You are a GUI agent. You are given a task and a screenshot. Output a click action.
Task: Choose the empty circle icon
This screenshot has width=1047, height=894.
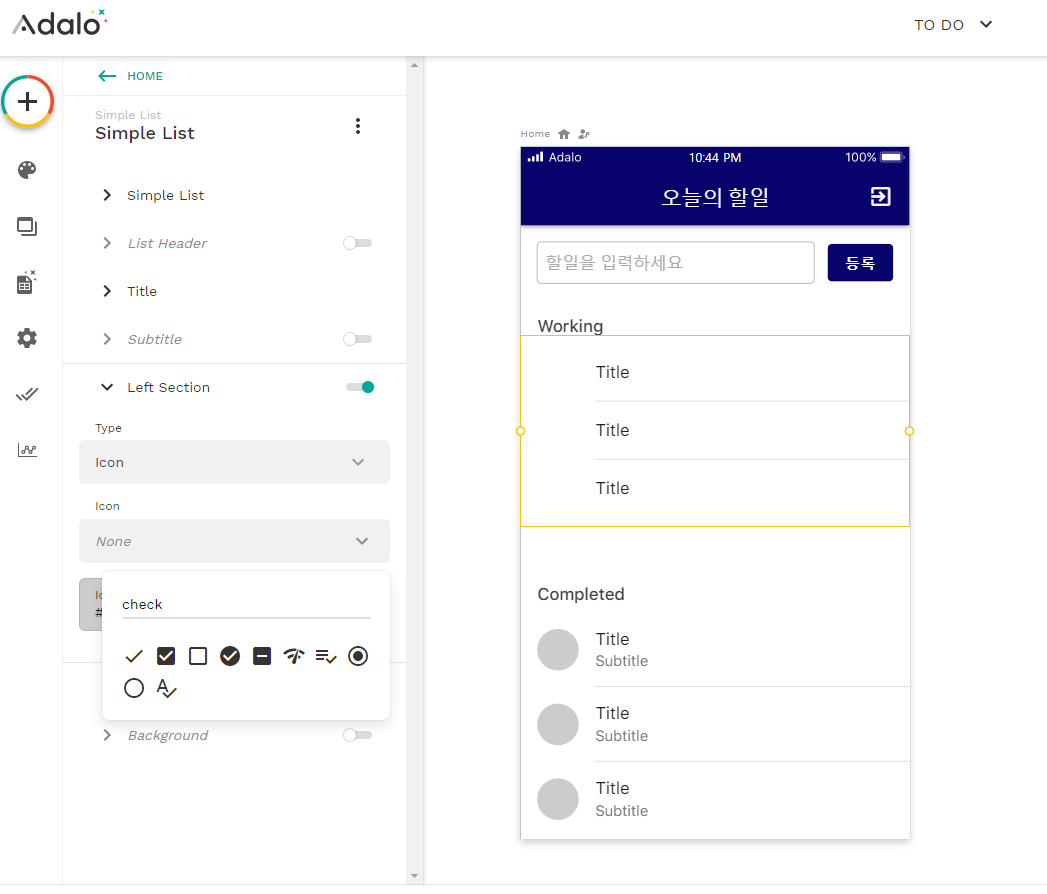[x=134, y=688]
